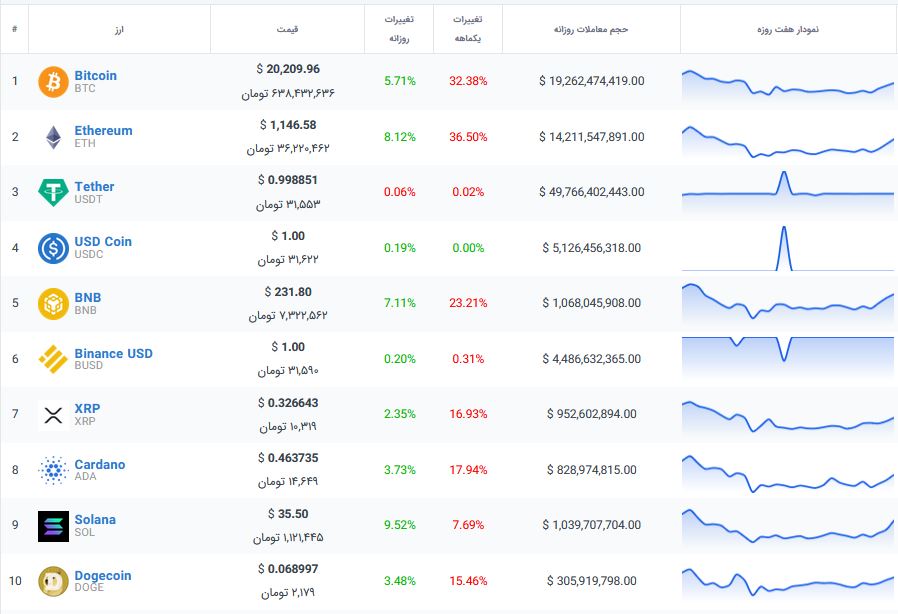Open the Solana coin page link
The image size is (898, 614).
coord(95,519)
